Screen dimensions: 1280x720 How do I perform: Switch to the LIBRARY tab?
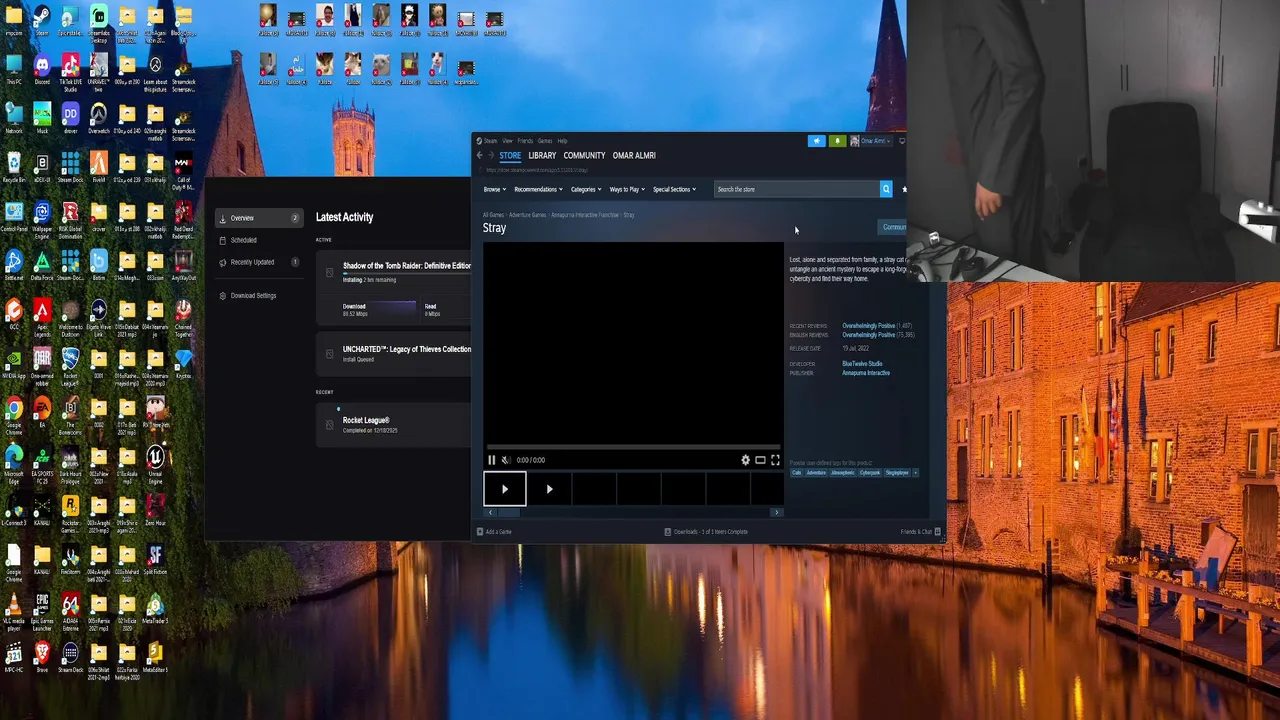542,156
